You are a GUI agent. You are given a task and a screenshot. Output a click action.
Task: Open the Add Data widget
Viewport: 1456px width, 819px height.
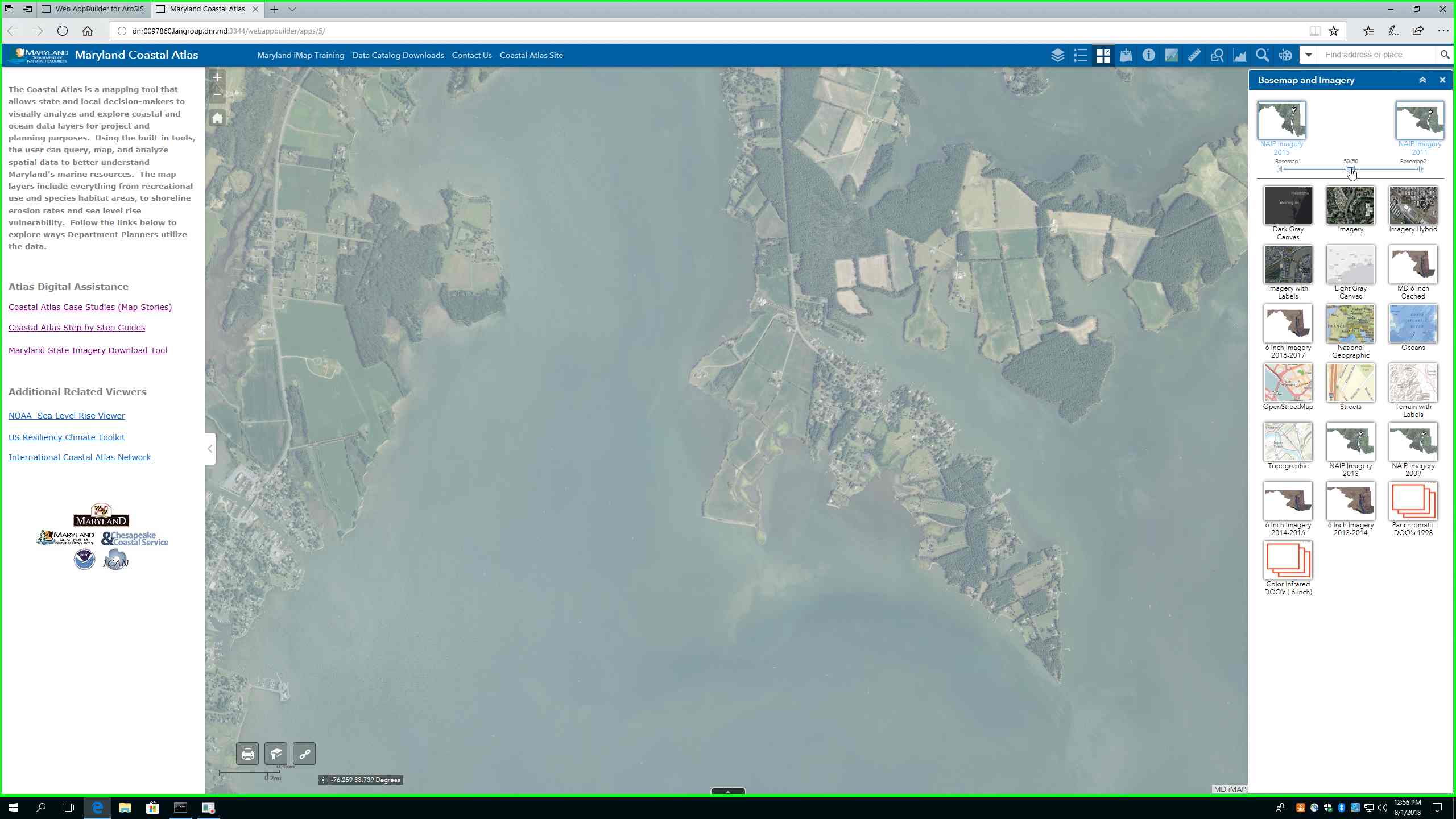(1126, 55)
